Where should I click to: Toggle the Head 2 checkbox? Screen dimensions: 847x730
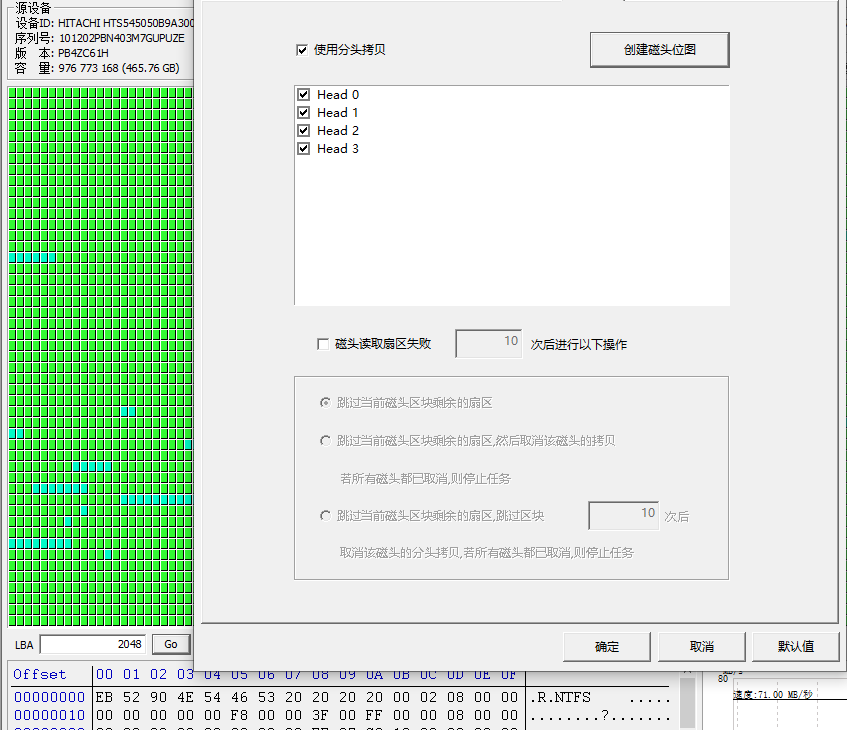click(304, 130)
